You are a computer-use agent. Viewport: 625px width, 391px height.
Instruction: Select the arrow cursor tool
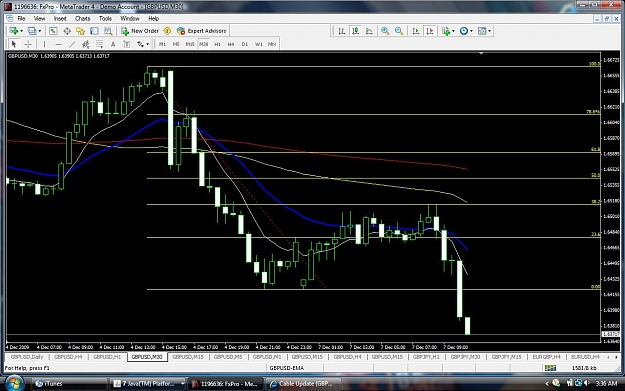click(14, 44)
